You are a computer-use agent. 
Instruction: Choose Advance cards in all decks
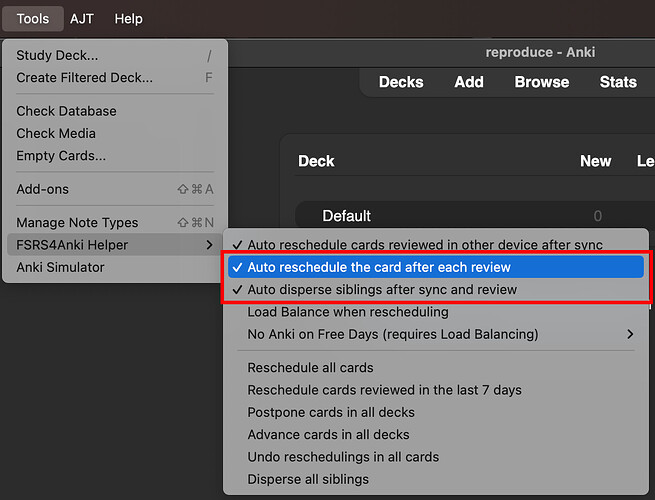pyautogui.click(x=436, y=435)
